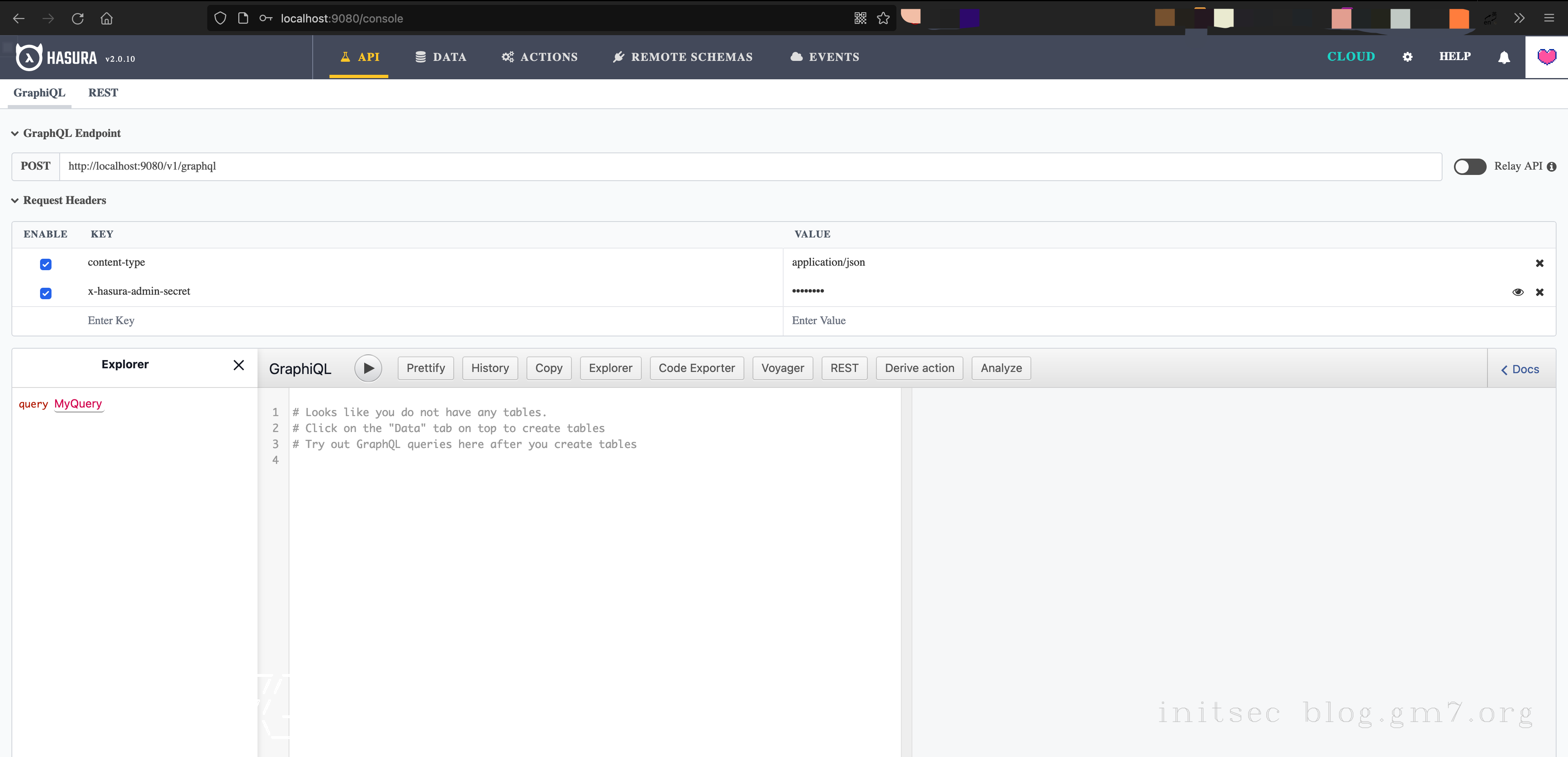Bookmark page with star icon
Viewport: 1568px width, 757px height.
(x=883, y=18)
